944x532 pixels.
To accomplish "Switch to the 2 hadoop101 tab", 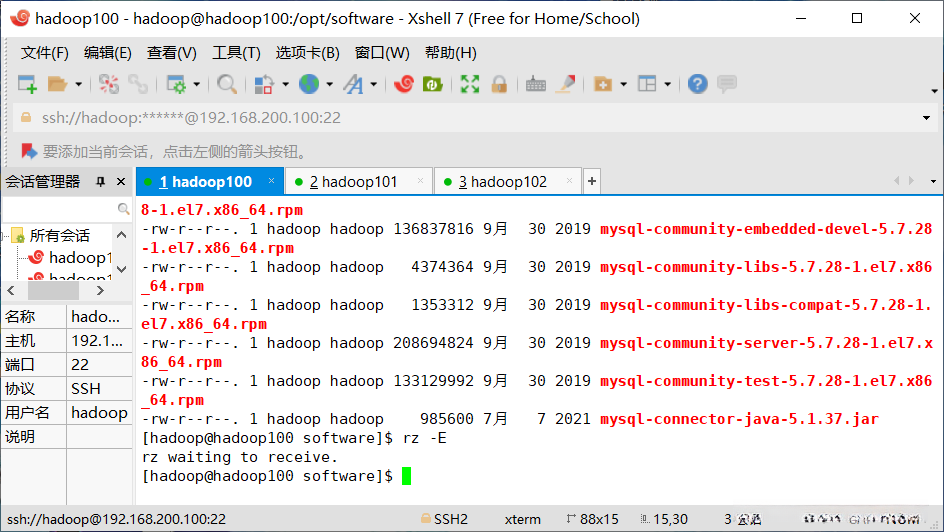I will click(x=359, y=182).
